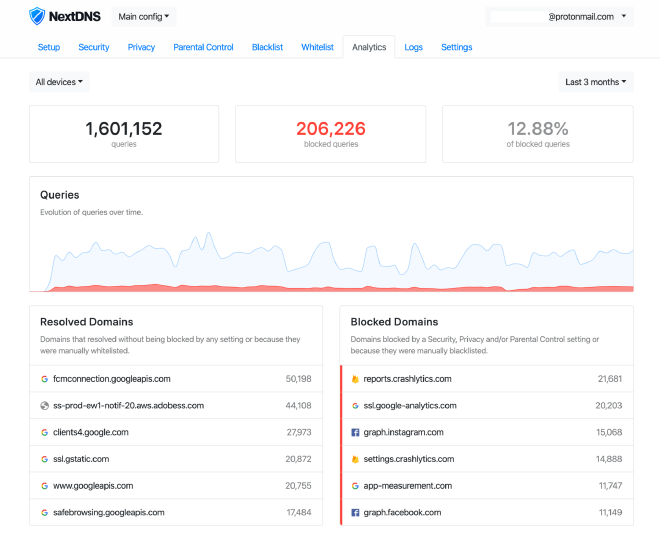Click Firebase icon beside reports.crashlytics.com
The width and height of the screenshot is (660, 535).
point(355,379)
